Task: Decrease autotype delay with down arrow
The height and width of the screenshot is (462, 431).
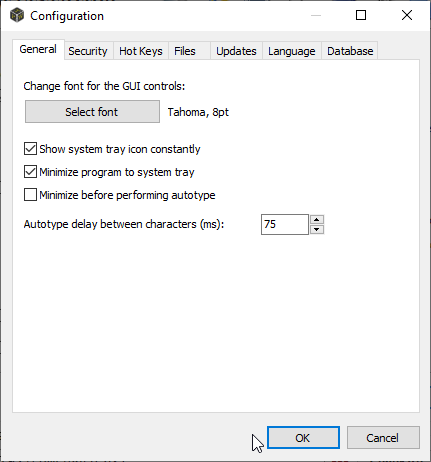Action: tap(317, 229)
